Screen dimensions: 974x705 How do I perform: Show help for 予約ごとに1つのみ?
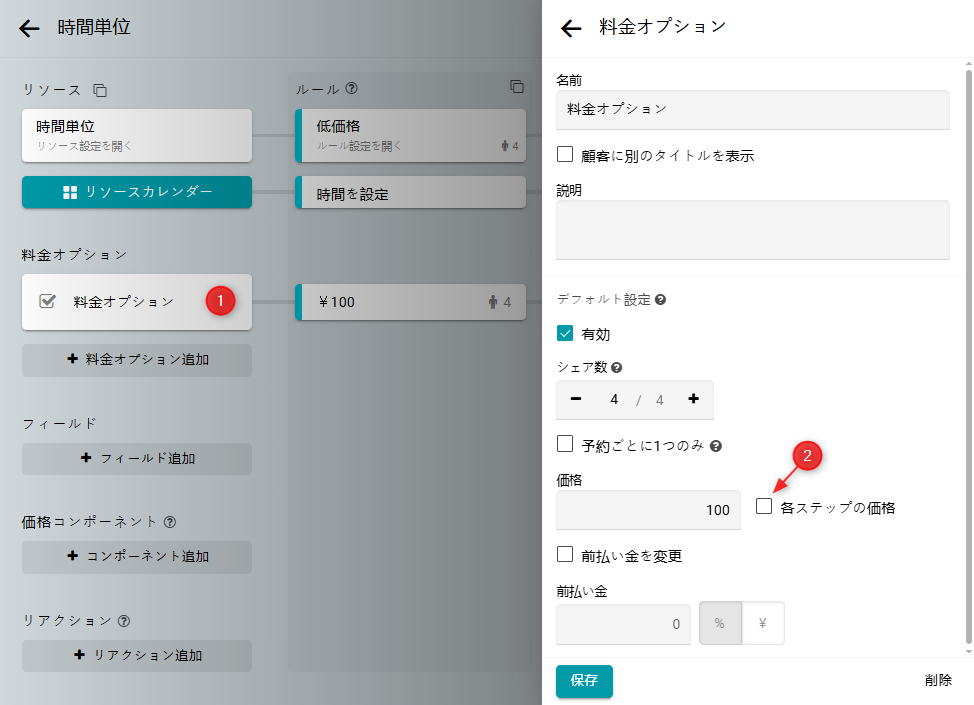click(716, 446)
